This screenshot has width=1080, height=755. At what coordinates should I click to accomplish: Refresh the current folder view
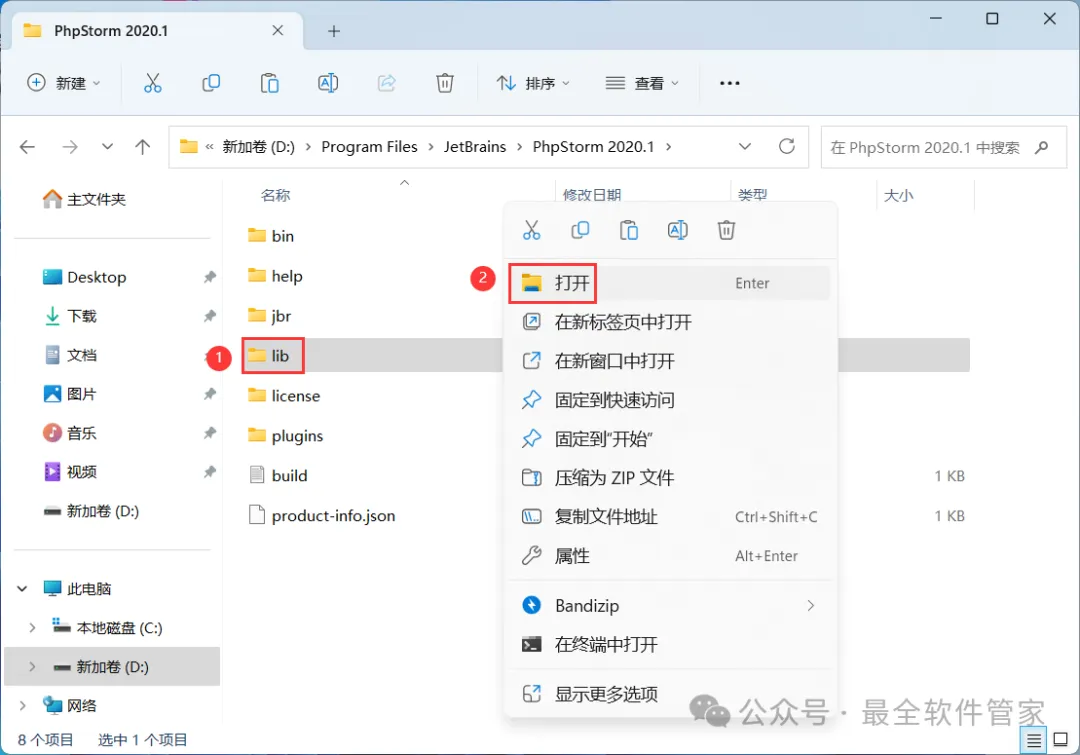coord(787,146)
